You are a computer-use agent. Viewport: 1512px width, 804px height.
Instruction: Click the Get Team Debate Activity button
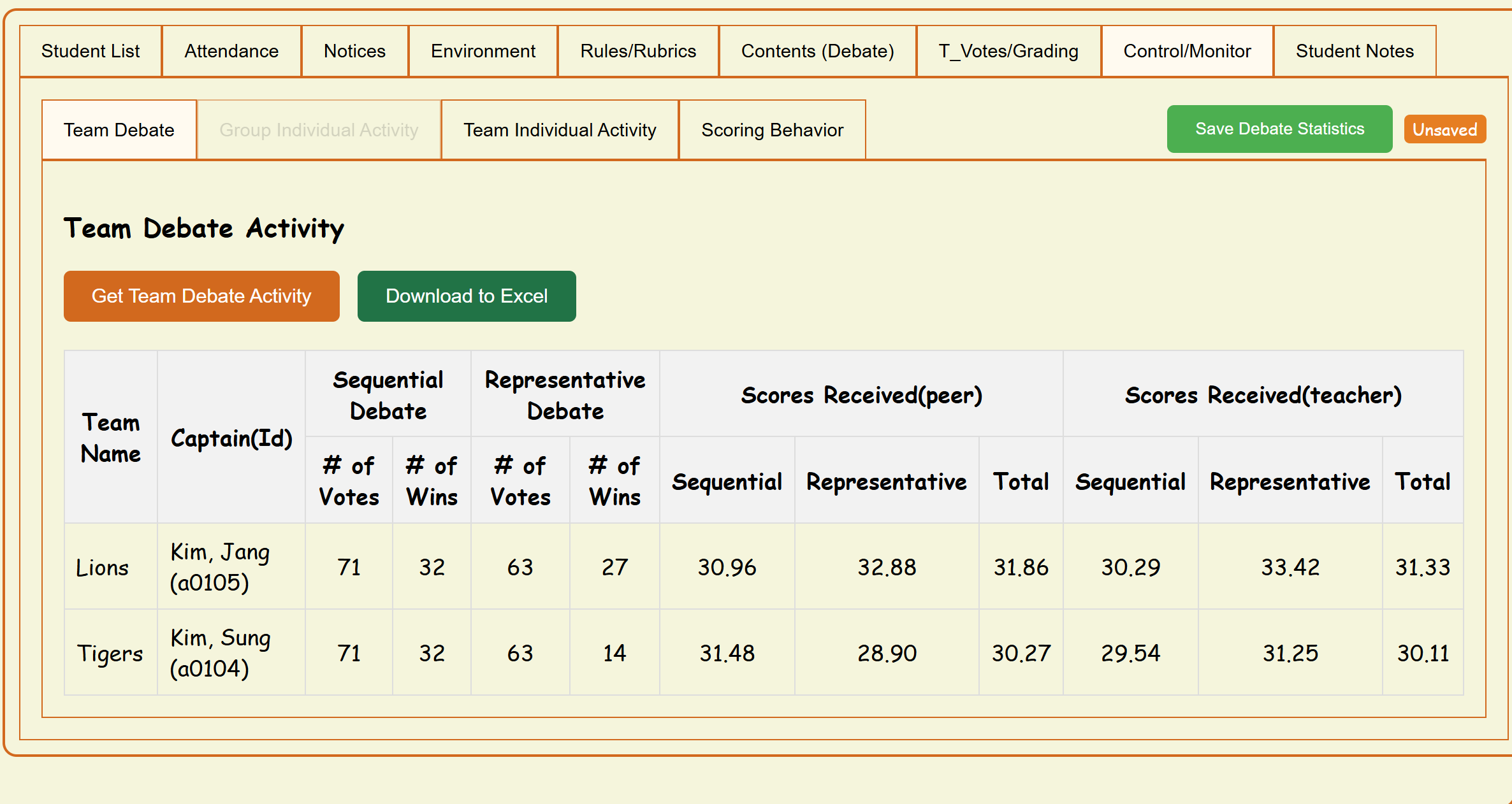point(201,296)
